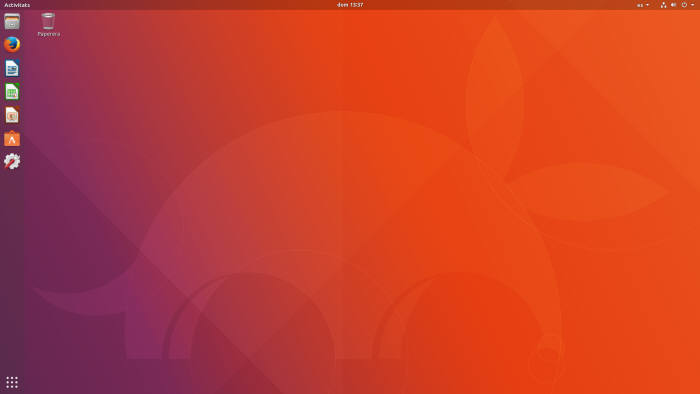Launch LibreOffice Impress from the dock
The image size is (700, 394).
point(12,115)
